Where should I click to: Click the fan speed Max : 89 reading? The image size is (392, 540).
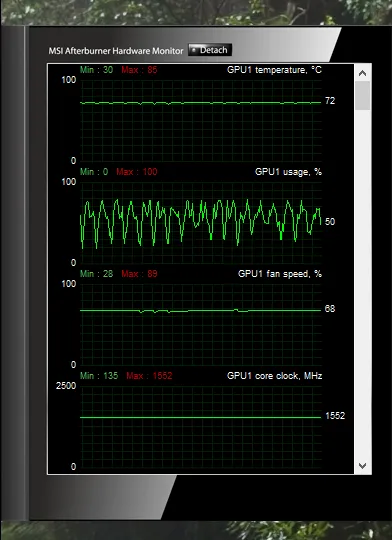(x=139, y=274)
